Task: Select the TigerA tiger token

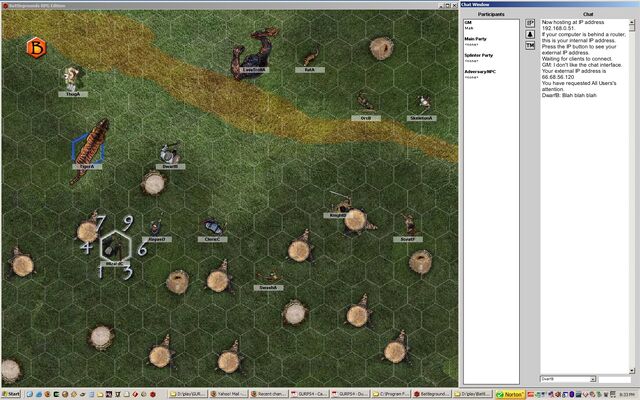Action: point(89,150)
